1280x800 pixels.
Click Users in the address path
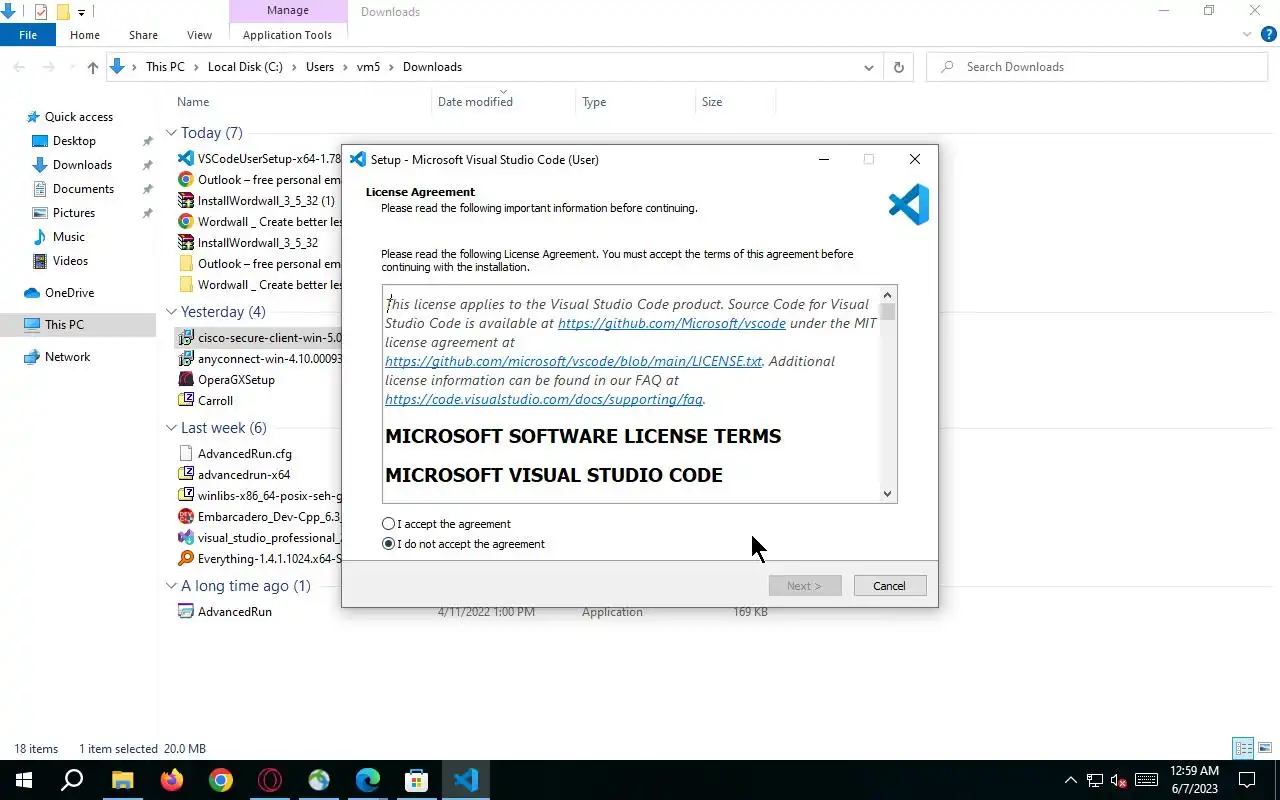[x=320, y=67]
